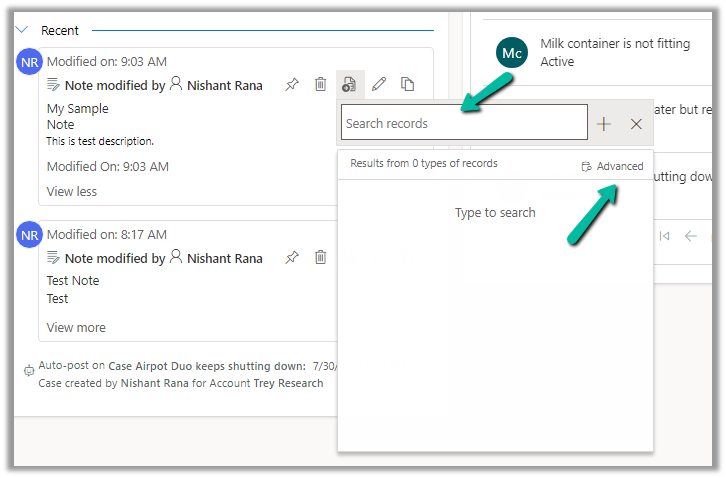Open Nishant Rana on first note
Screen dimensions: 726x478
[x=224, y=86]
